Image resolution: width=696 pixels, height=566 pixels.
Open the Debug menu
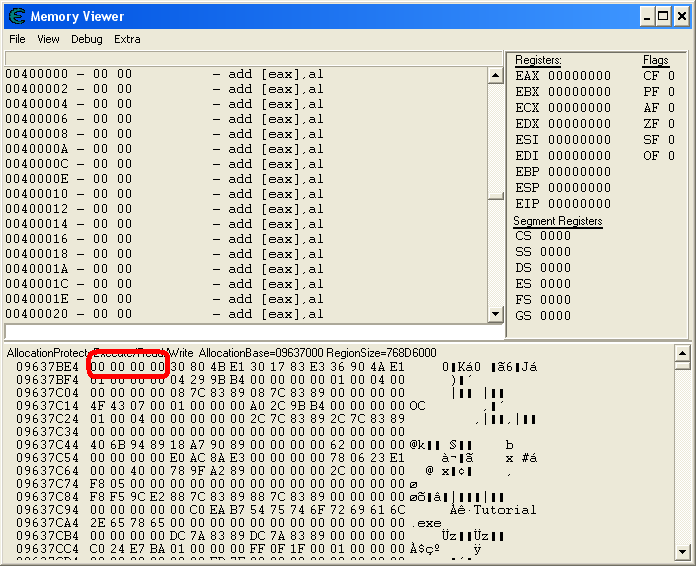coord(87,39)
